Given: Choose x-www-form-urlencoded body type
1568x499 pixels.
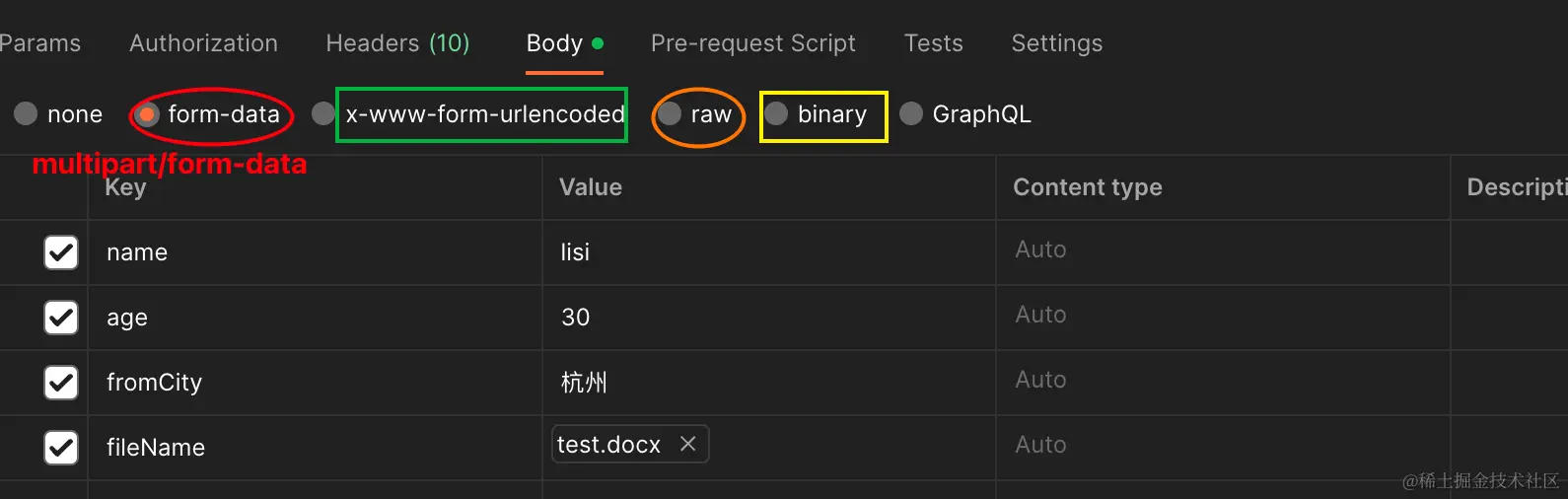Looking at the screenshot, I should (322, 114).
